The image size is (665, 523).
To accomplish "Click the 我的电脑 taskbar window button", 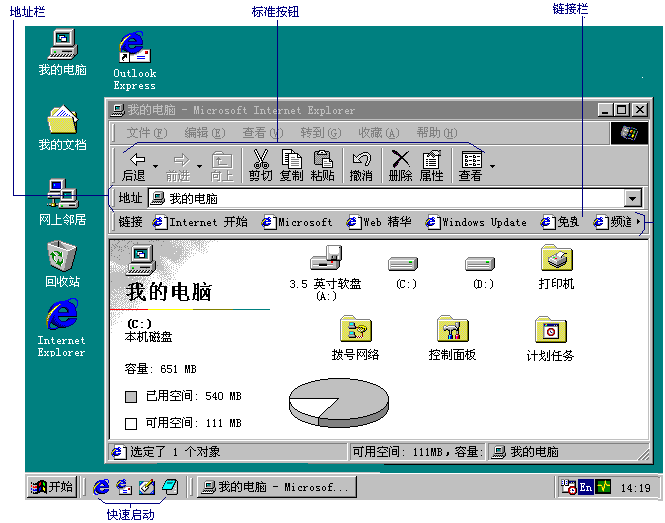I will (277, 487).
